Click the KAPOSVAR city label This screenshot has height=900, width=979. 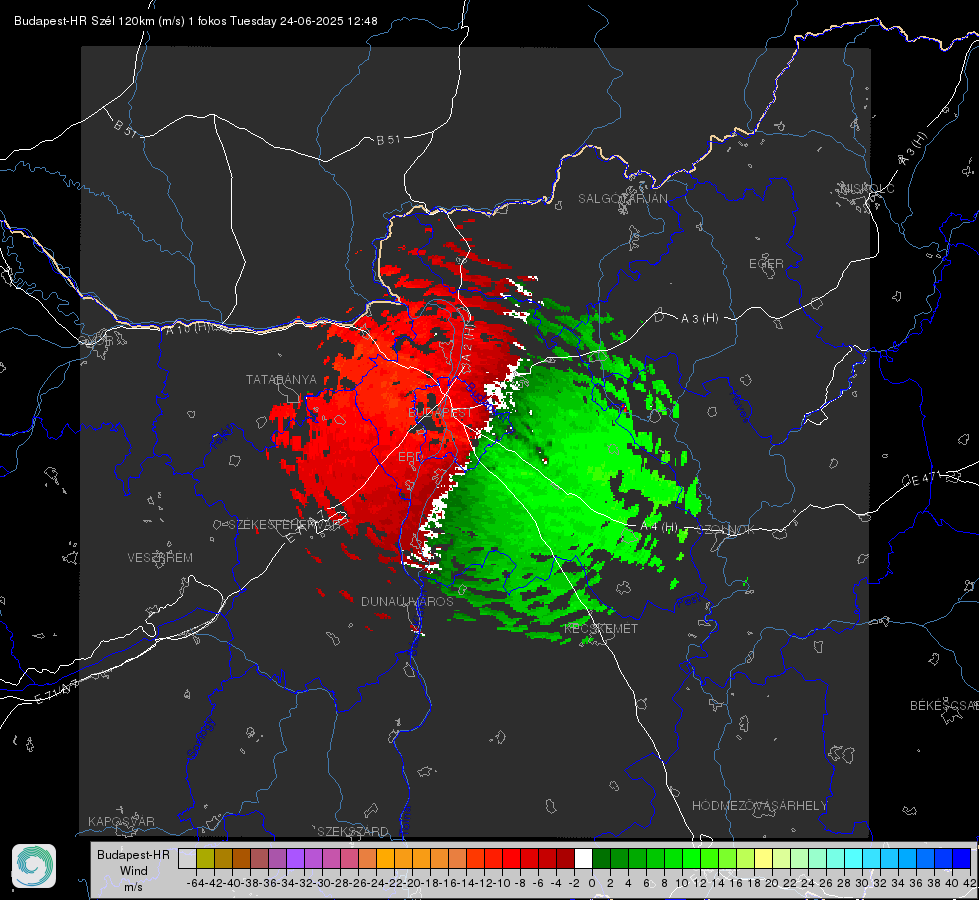pos(121,821)
